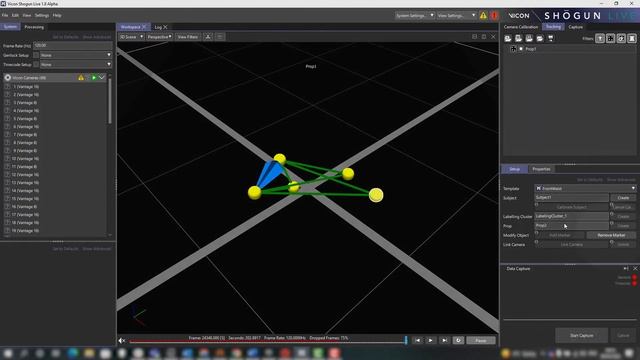Click the Vicon Cameras group circle icon
This screenshot has width=640, height=360.
pyautogui.click(x=8, y=78)
